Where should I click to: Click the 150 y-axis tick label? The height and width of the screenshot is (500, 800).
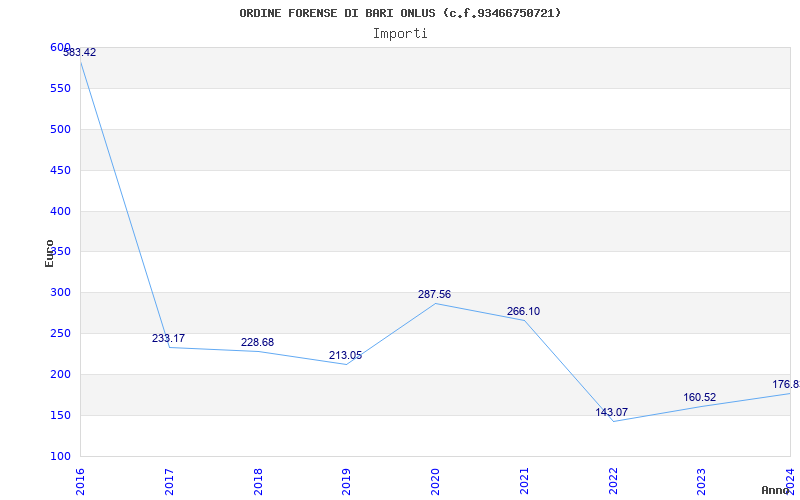(x=60, y=415)
